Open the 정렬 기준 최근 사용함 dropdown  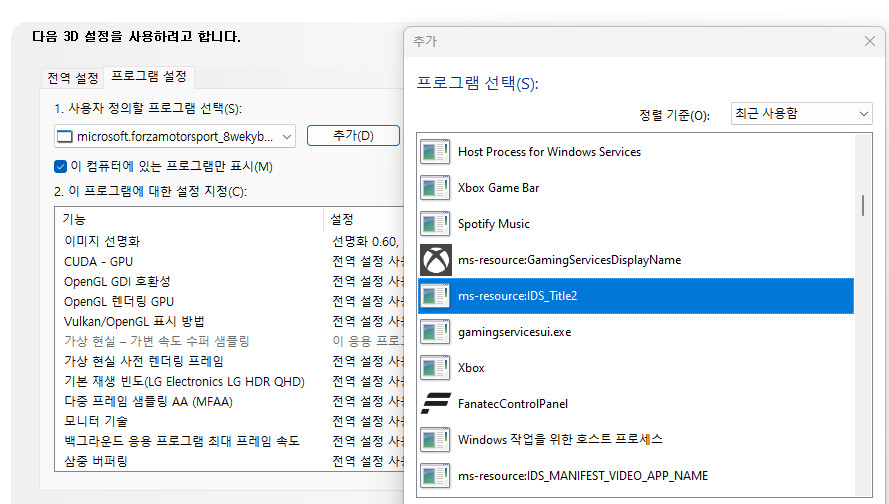click(801, 113)
